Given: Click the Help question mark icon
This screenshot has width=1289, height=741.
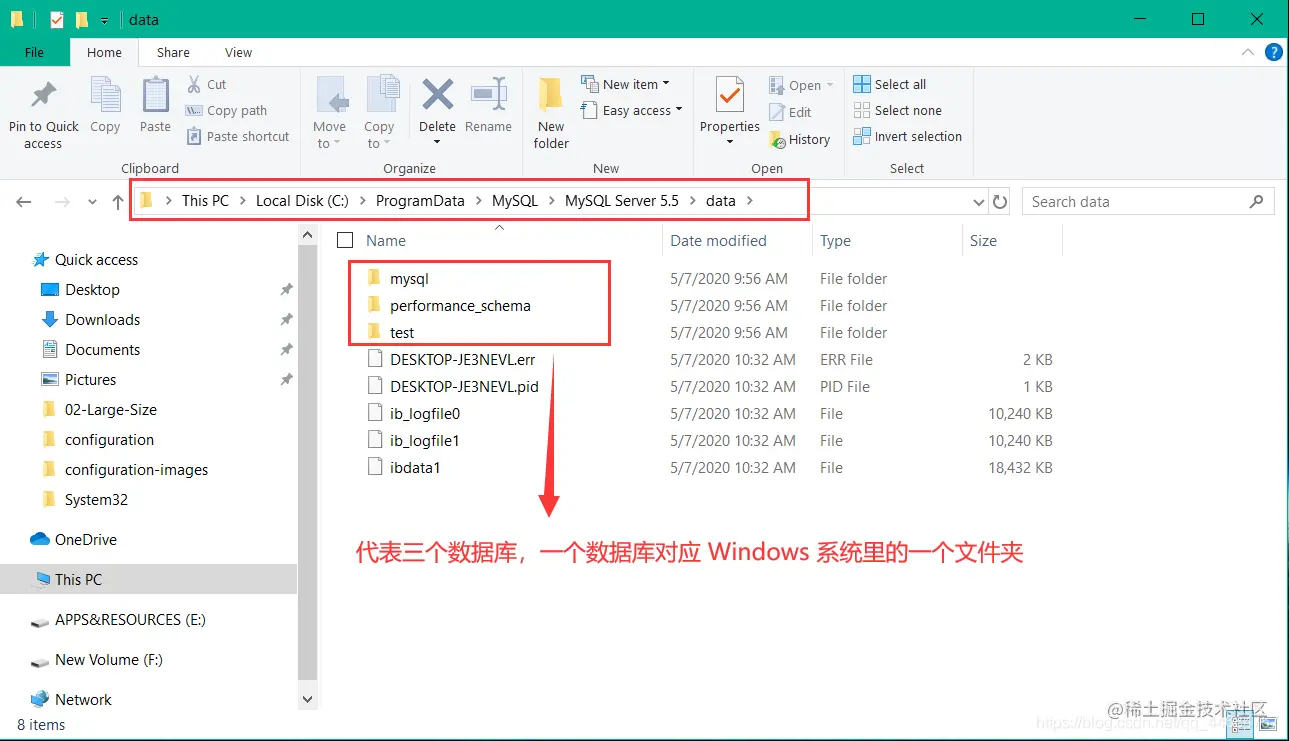Looking at the screenshot, I should click(x=1274, y=53).
